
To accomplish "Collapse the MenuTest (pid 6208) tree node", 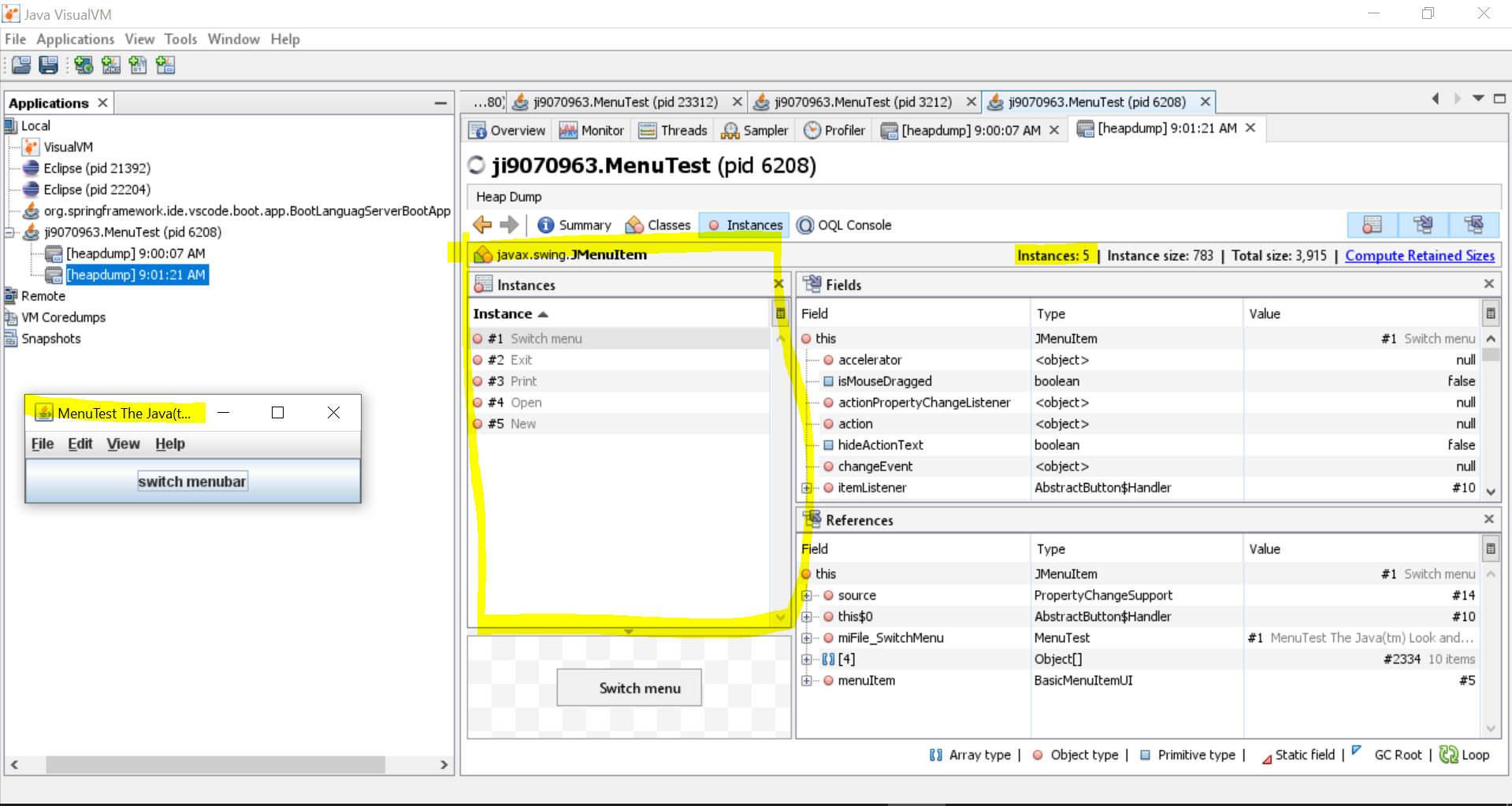I will 10,232.
